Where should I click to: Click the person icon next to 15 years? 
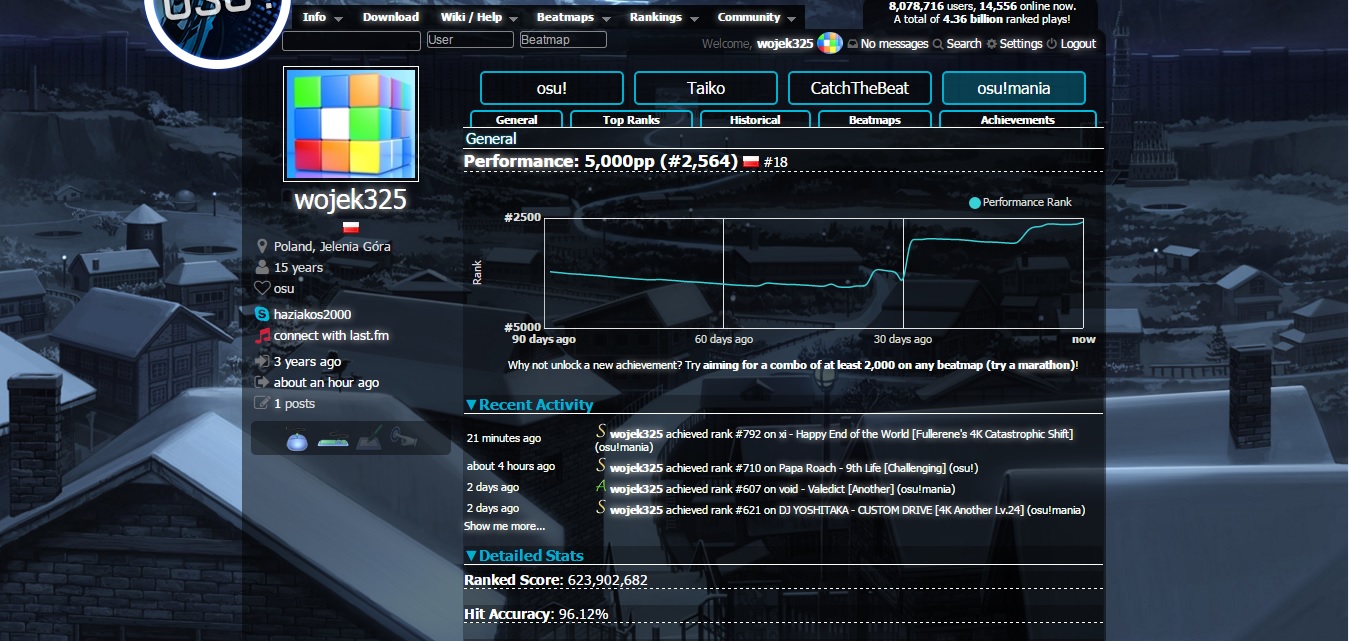pyautogui.click(x=262, y=267)
